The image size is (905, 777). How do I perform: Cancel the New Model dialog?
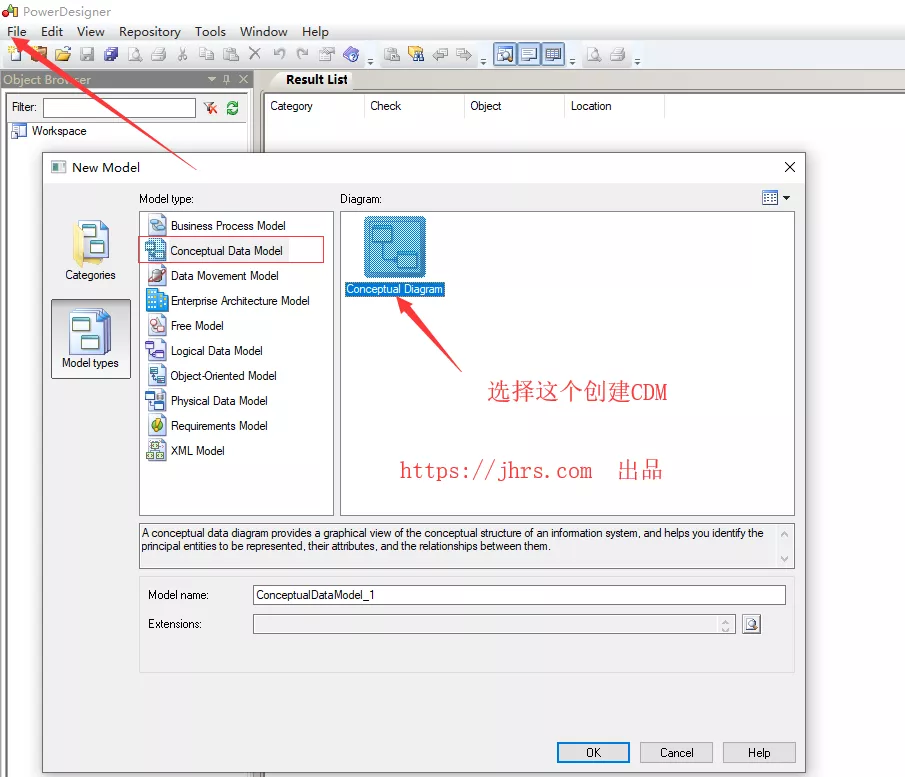676,752
